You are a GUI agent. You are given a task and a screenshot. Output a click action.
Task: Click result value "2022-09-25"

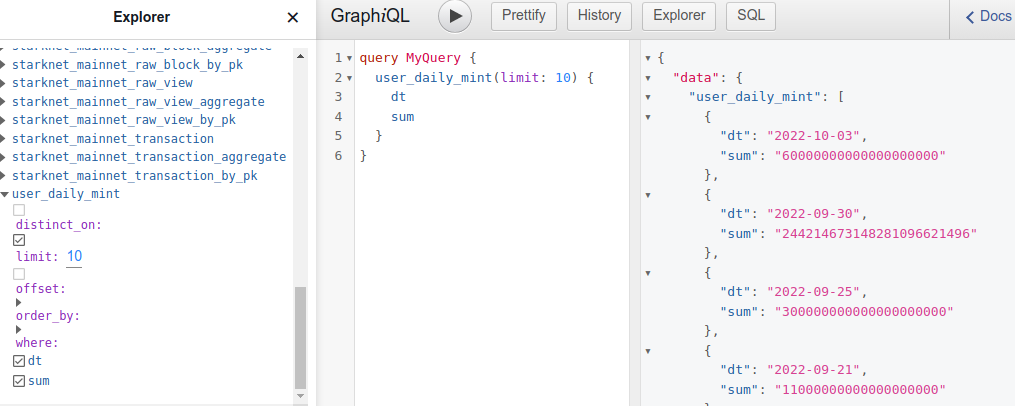pos(814,291)
